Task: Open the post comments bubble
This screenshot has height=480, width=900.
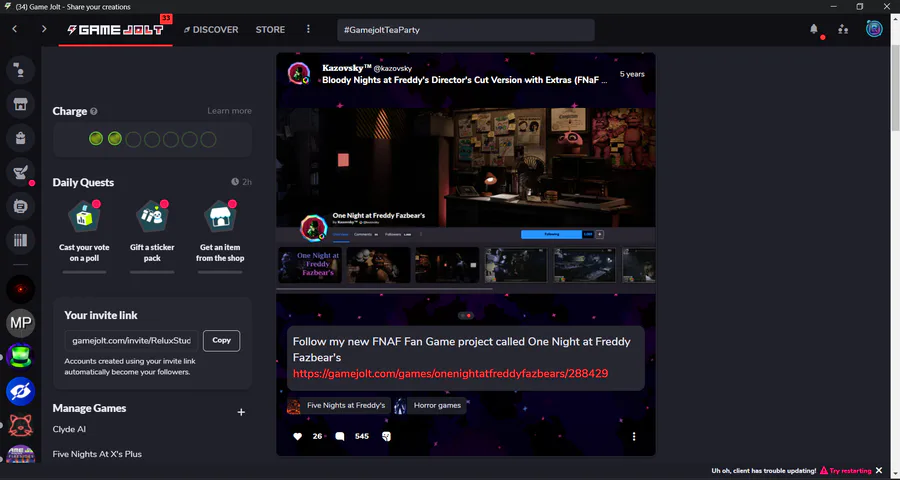Action: pos(340,436)
